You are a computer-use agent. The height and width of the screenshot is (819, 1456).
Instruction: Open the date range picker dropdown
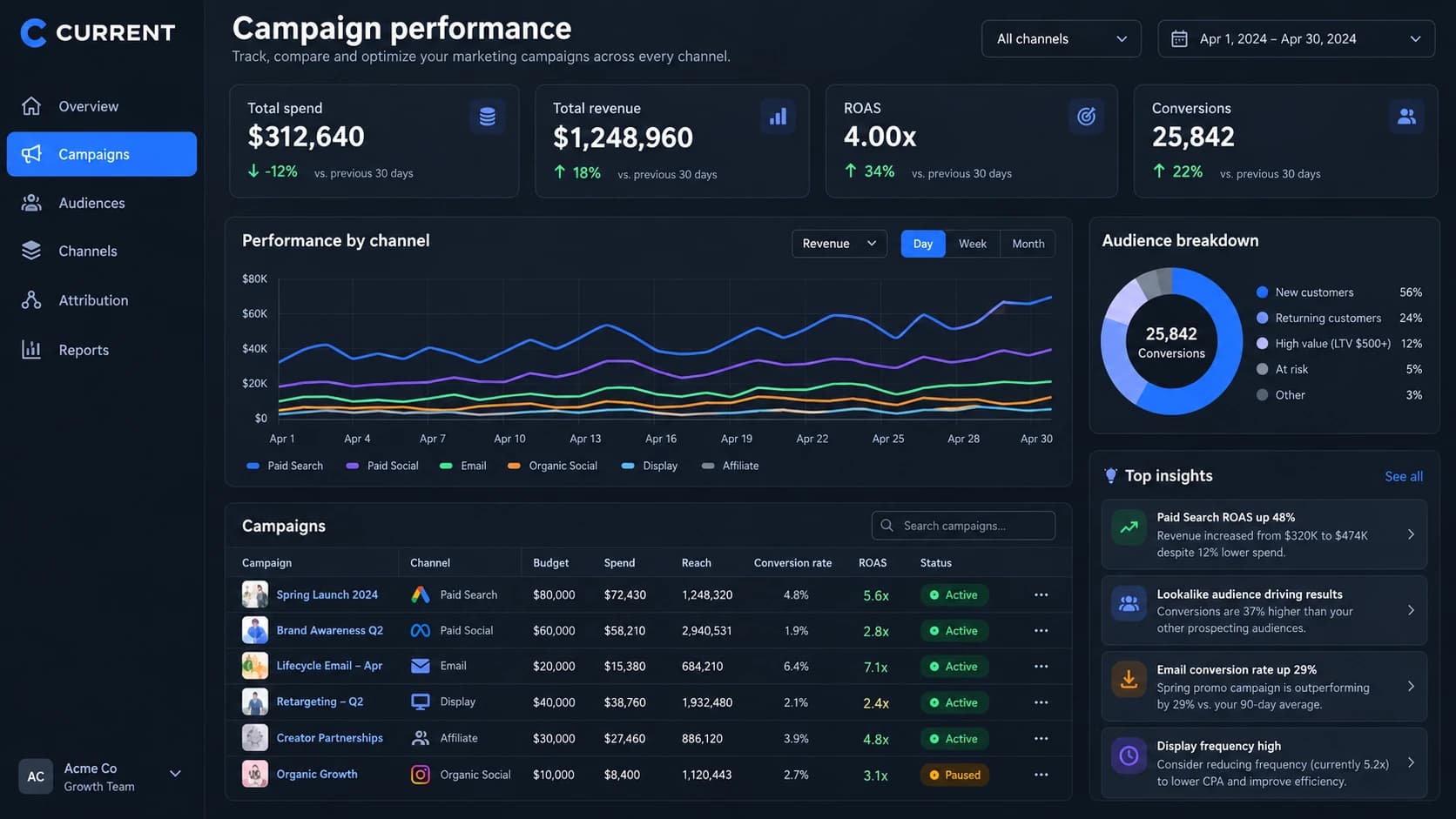coord(1296,39)
